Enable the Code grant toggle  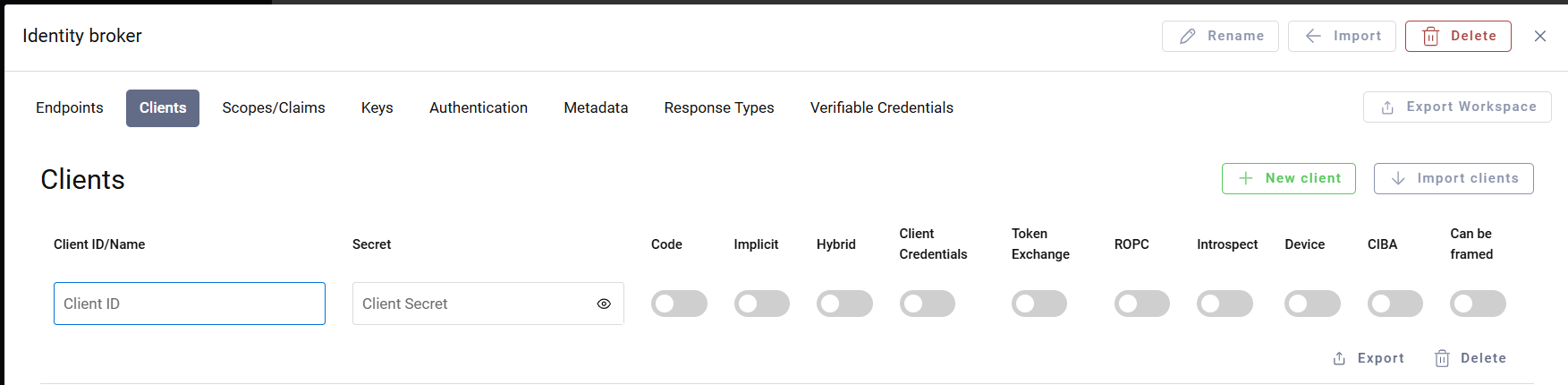(x=679, y=304)
